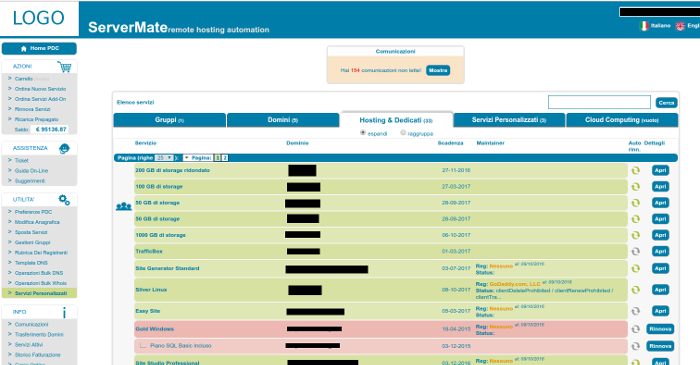The width and height of the screenshot is (700, 365).
Task: Select the 'raggruppa' radio button
Action: pos(403,133)
